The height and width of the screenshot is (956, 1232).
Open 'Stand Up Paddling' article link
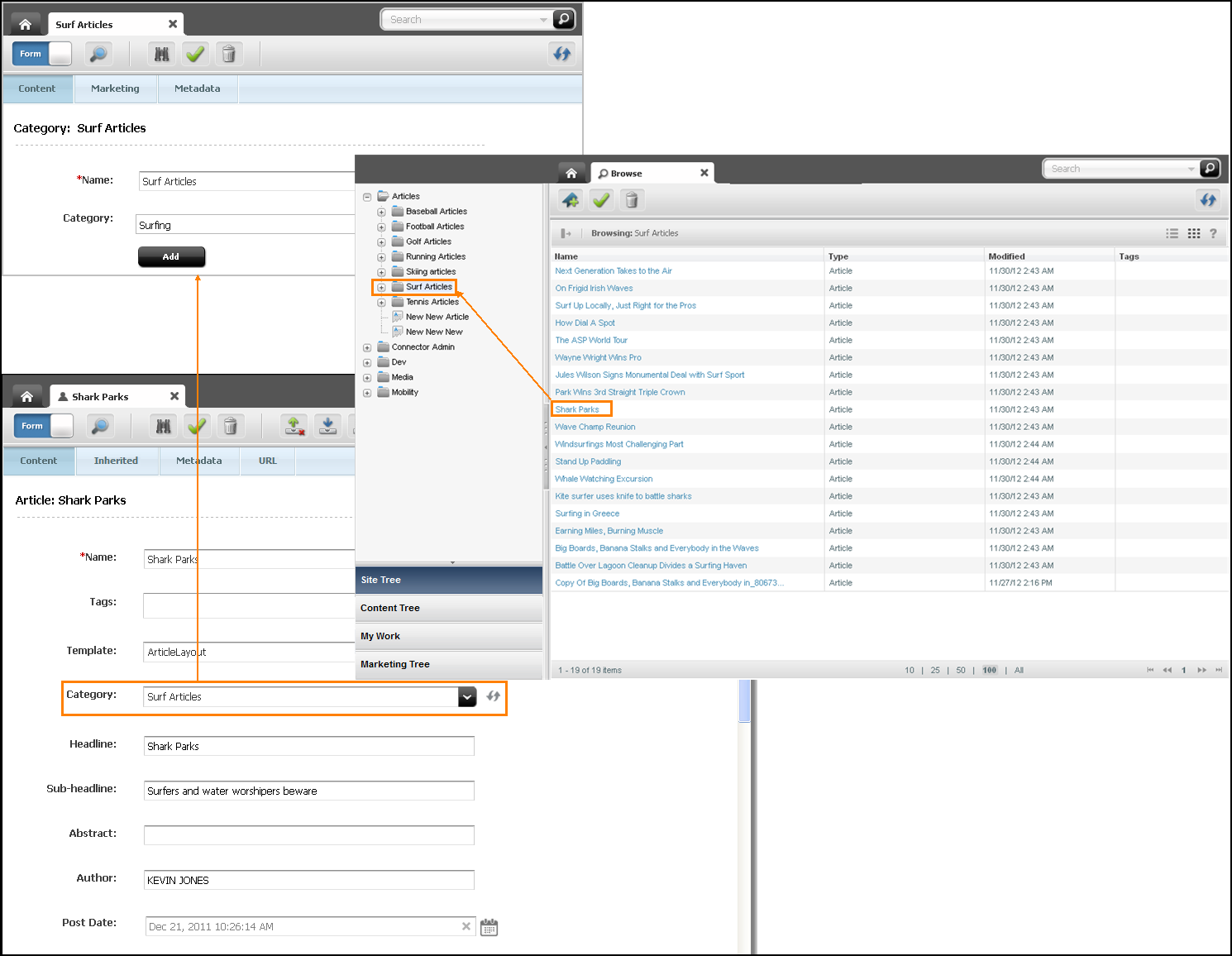pos(588,461)
